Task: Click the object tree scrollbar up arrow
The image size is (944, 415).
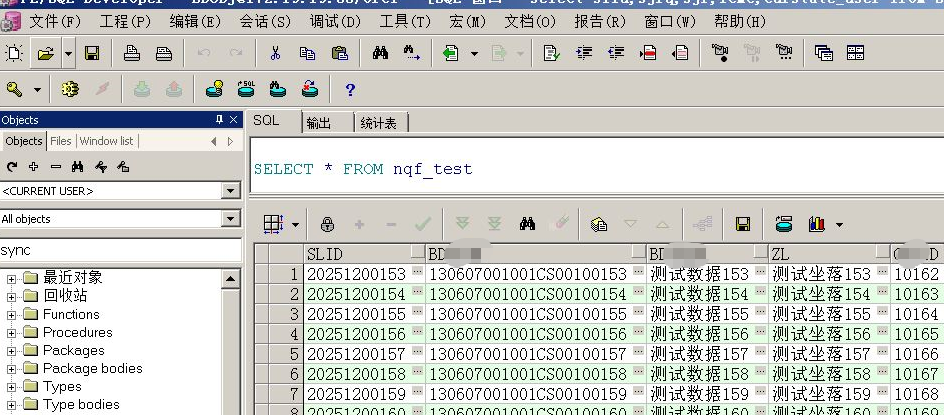Action: click(231, 279)
